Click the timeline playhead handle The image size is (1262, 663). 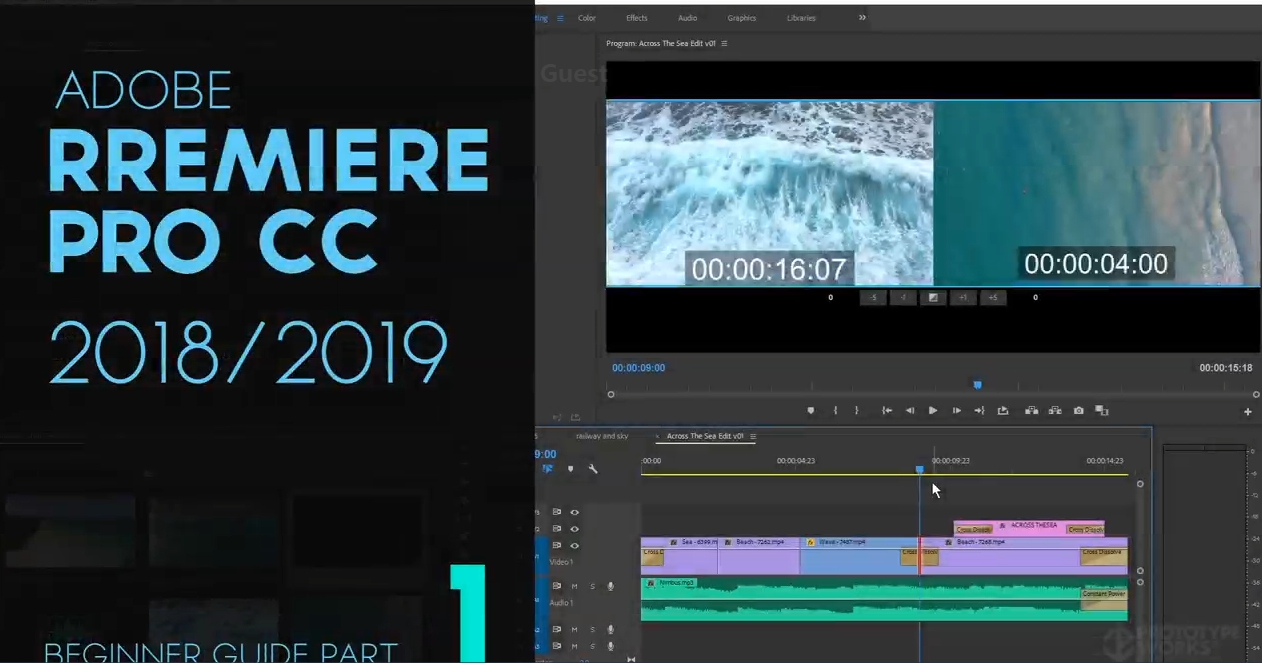[x=920, y=469]
